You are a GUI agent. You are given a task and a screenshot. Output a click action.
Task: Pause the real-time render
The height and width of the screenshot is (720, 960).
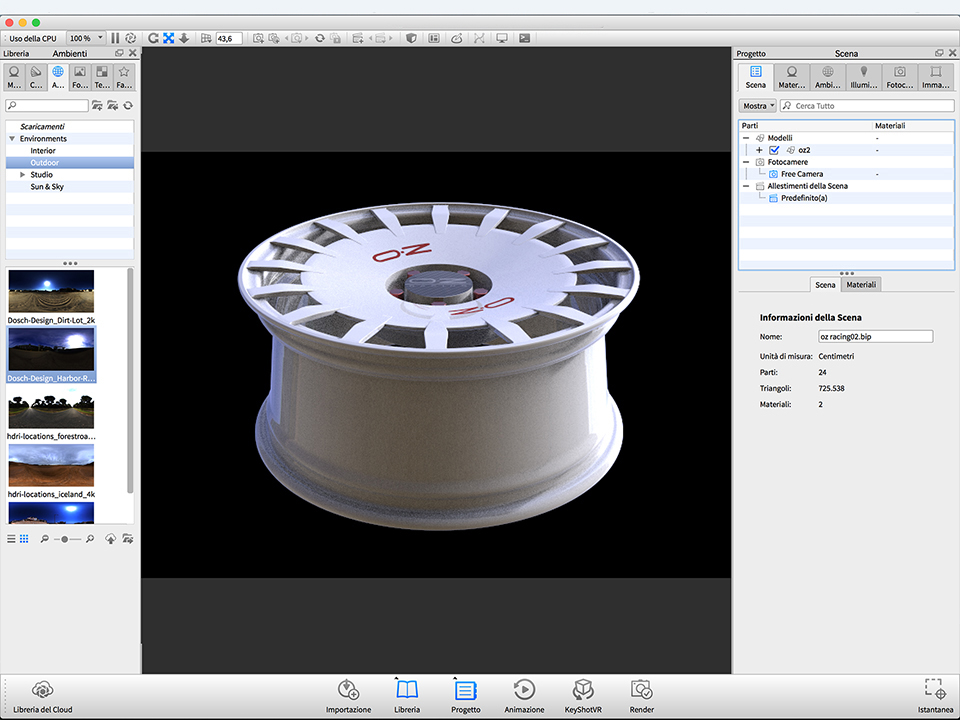[x=115, y=38]
